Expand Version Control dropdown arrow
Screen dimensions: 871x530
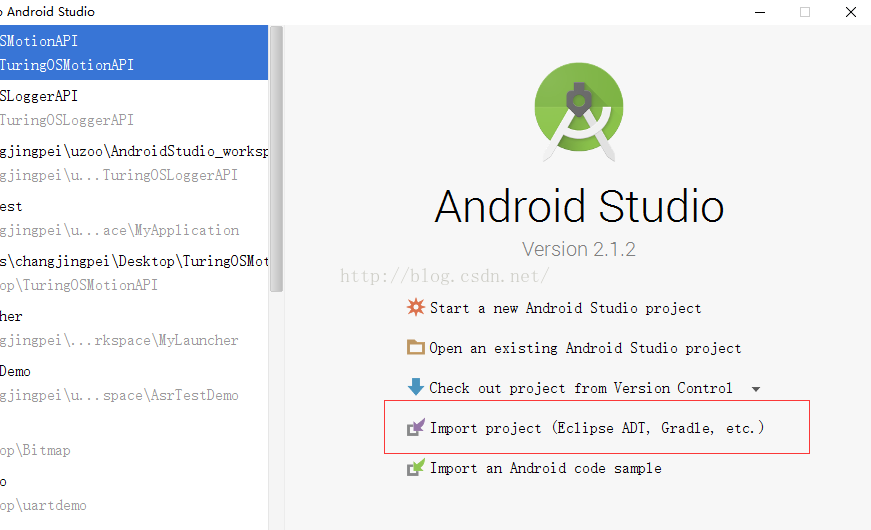click(x=755, y=389)
